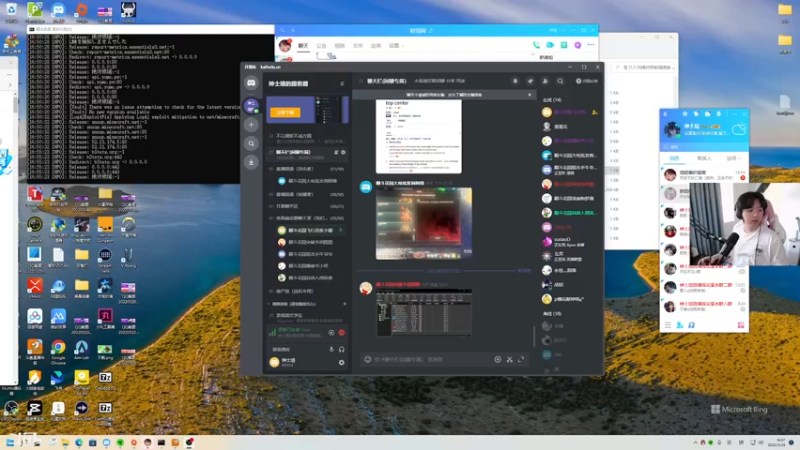Open music icon at QQ panel bottom

pyautogui.click(x=691, y=324)
